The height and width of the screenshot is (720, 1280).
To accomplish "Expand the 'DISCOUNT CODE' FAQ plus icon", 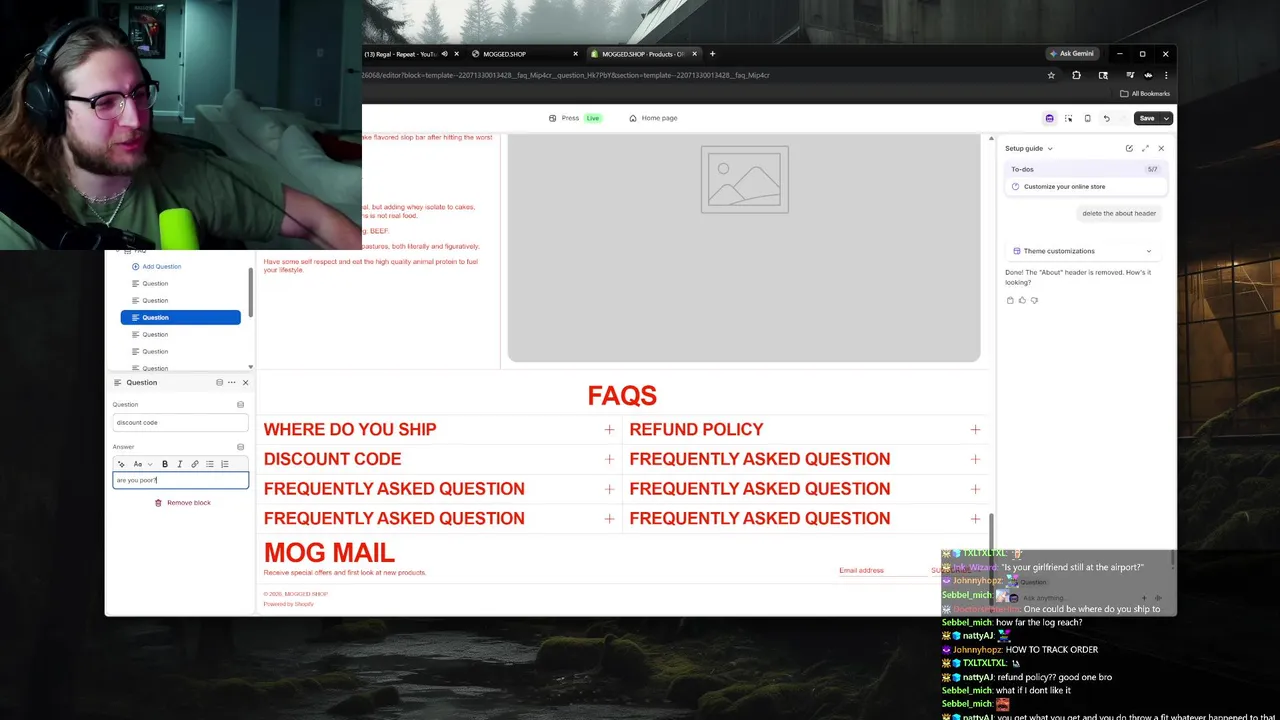I will tap(609, 459).
